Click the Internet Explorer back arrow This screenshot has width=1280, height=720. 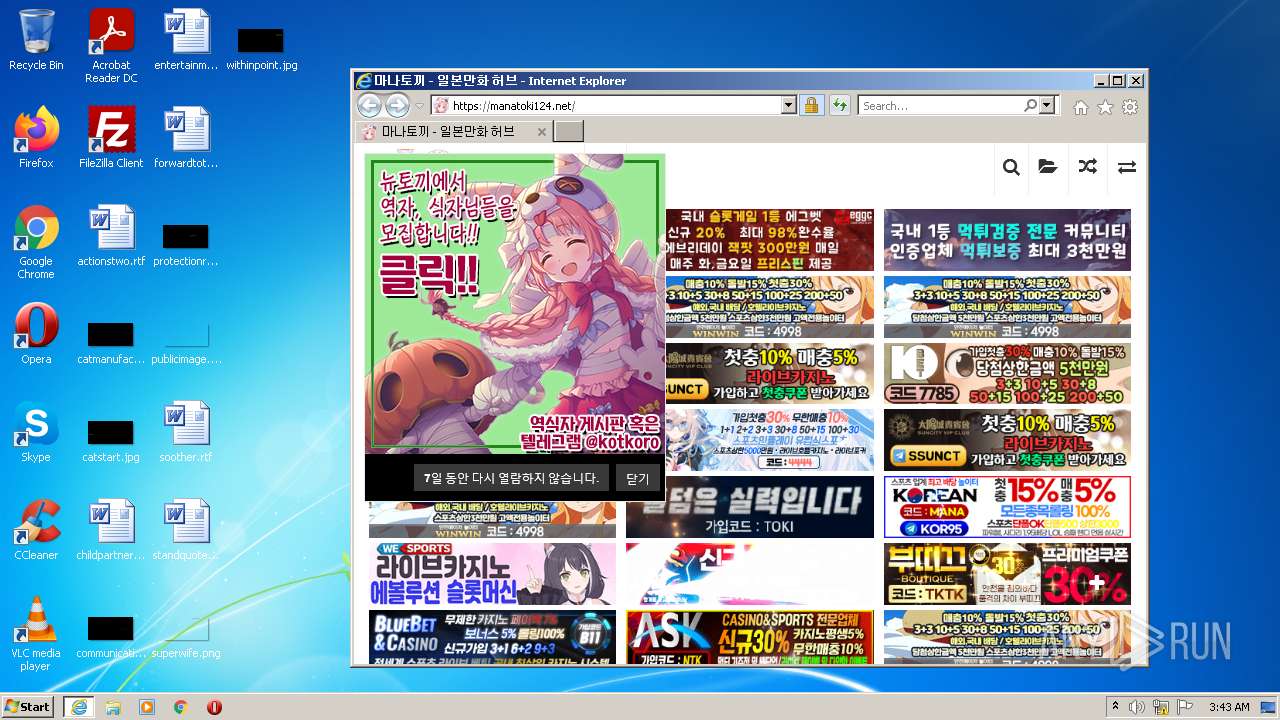pos(369,105)
